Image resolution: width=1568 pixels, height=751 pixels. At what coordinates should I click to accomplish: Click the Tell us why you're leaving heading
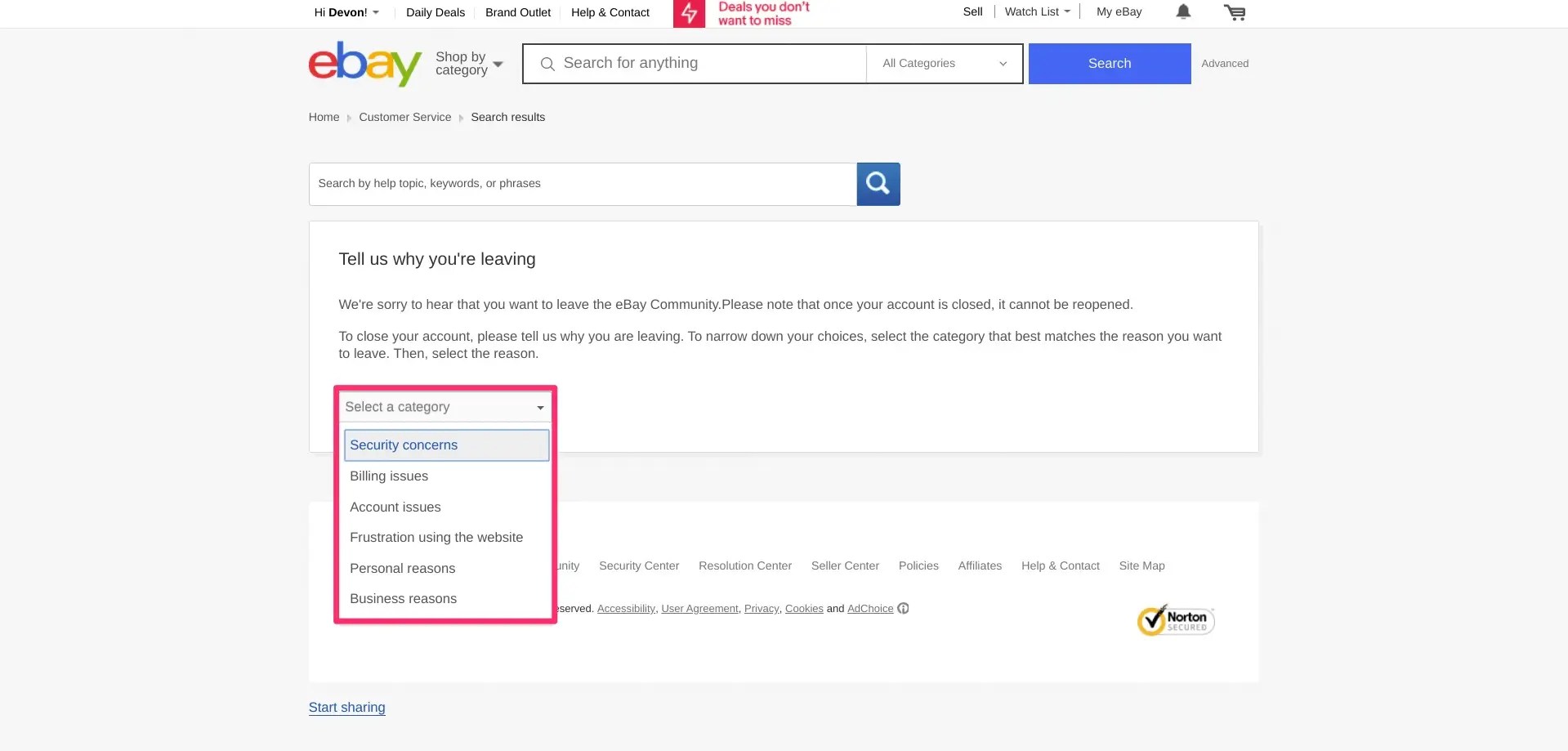pos(437,259)
